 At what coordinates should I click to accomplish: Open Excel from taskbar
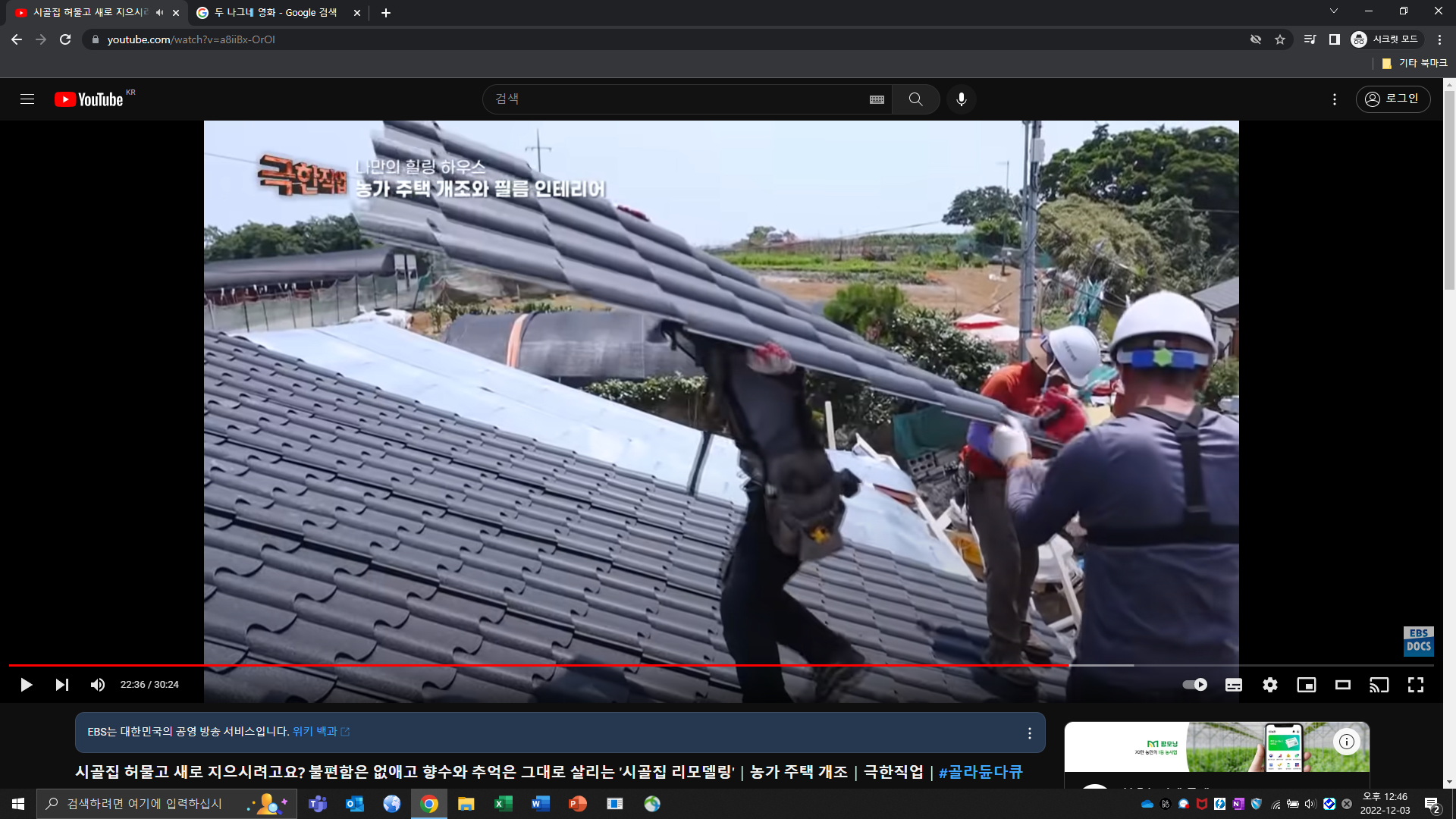tap(504, 804)
